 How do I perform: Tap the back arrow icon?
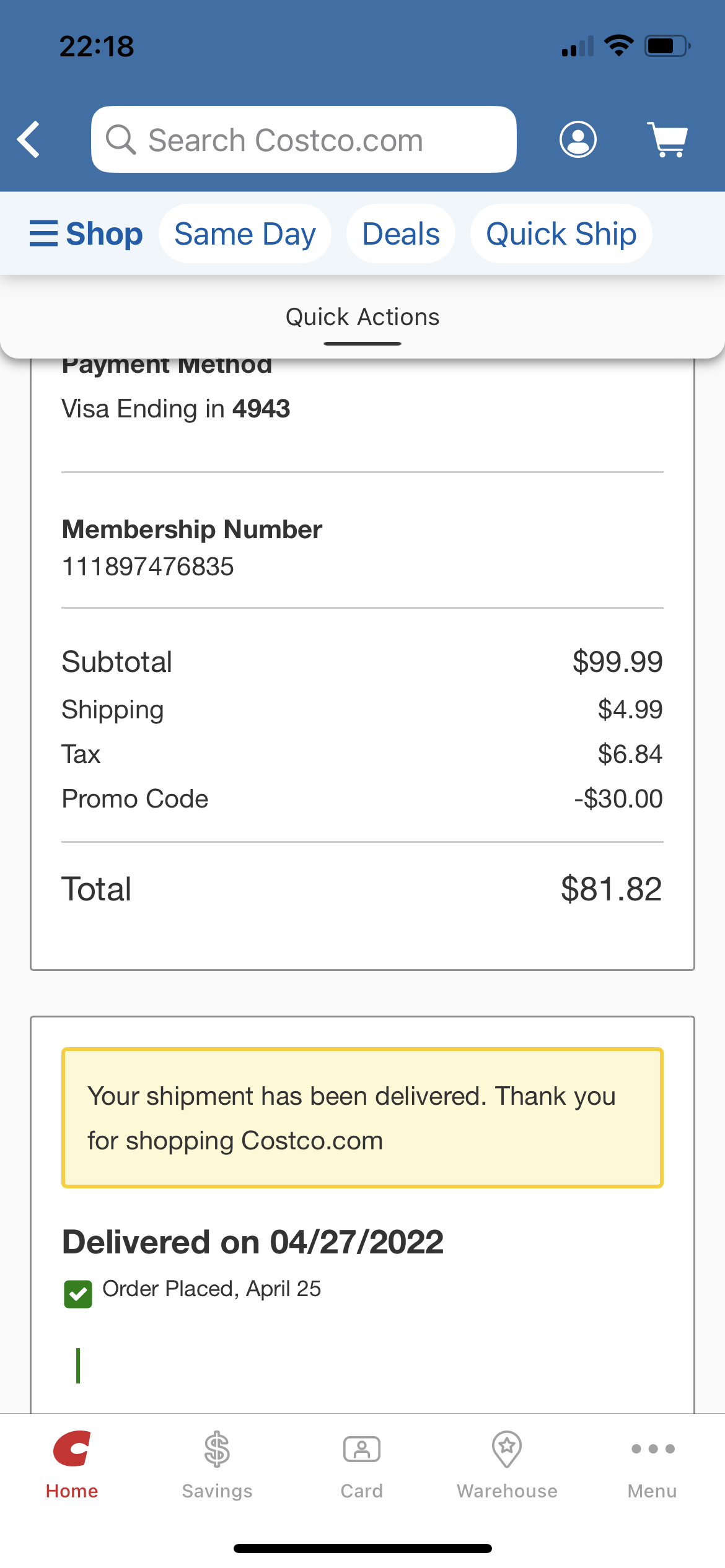pyautogui.click(x=29, y=139)
